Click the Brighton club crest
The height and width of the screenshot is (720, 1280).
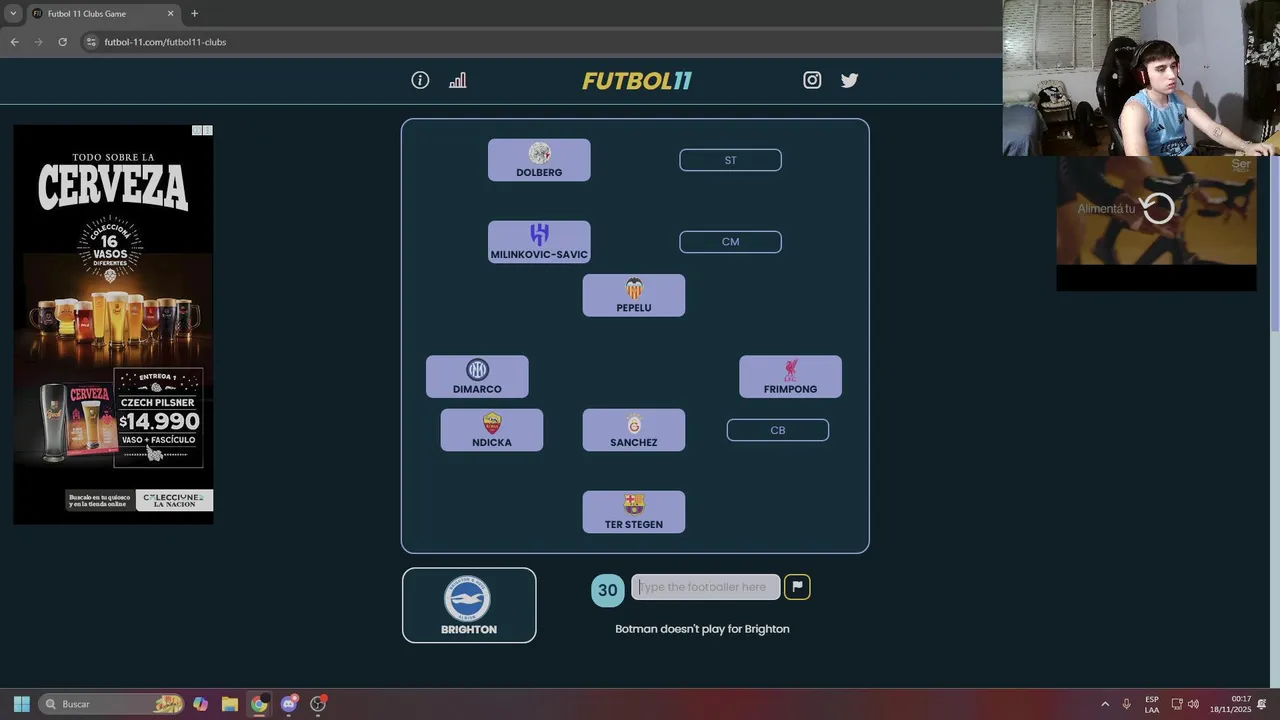click(x=468, y=599)
